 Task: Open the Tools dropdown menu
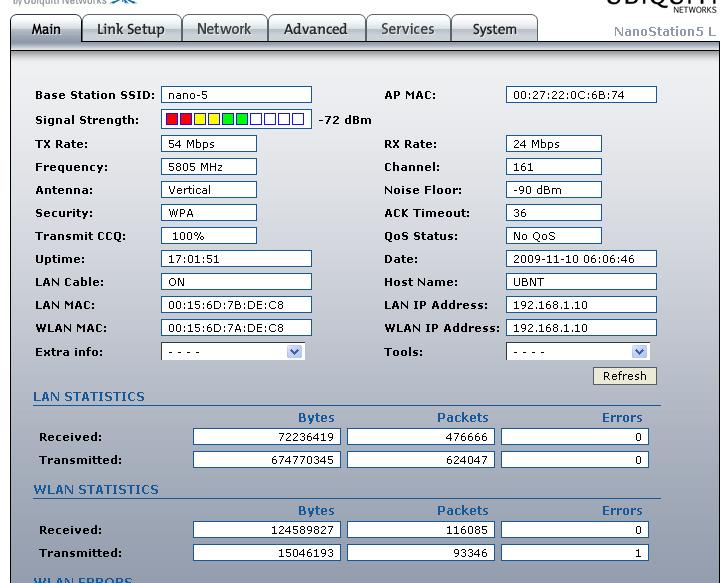point(577,352)
